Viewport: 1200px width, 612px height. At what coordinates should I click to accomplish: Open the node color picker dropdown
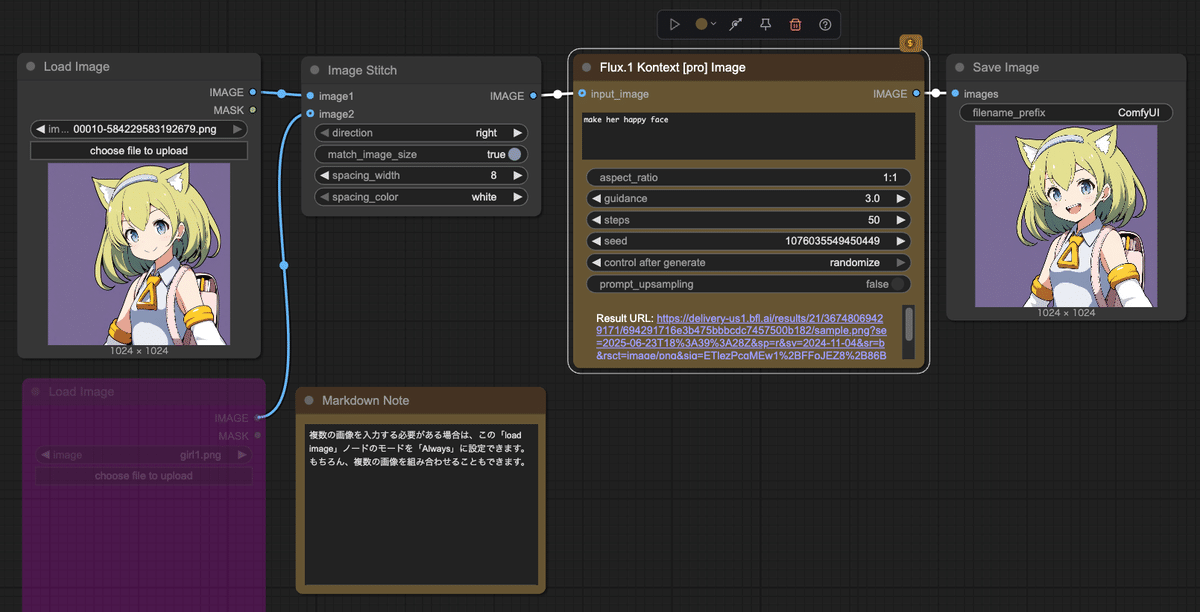706,24
